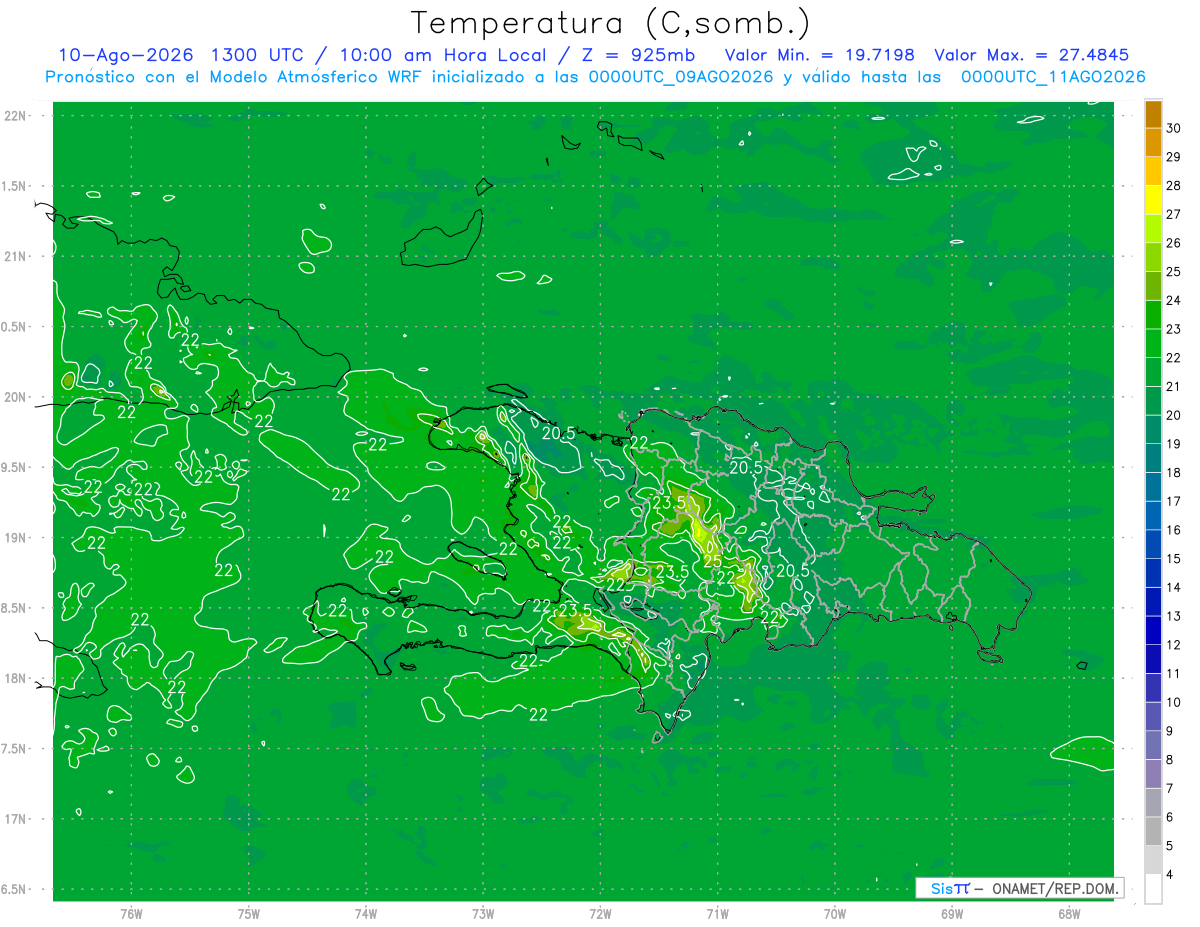
Task: Pick the light green swatch between 25 and 26
Action: pyautogui.click(x=1153, y=258)
